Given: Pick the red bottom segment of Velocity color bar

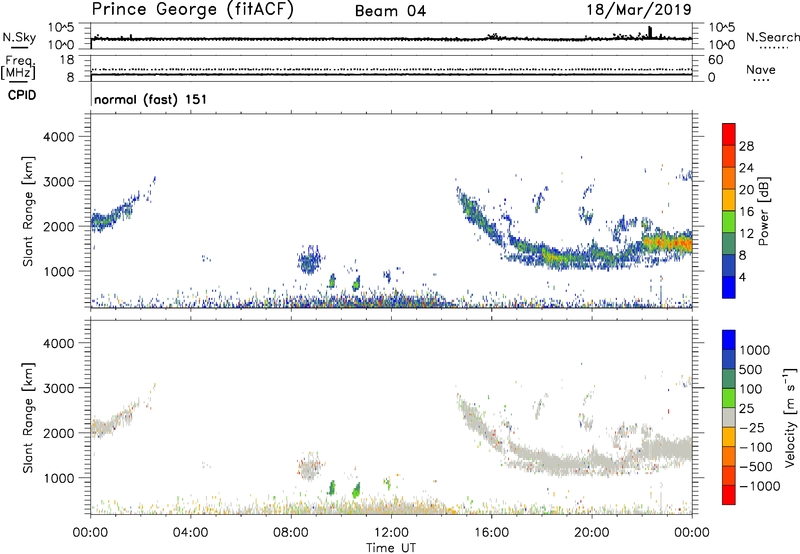Looking at the screenshot, I should click(x=729, y=495).
